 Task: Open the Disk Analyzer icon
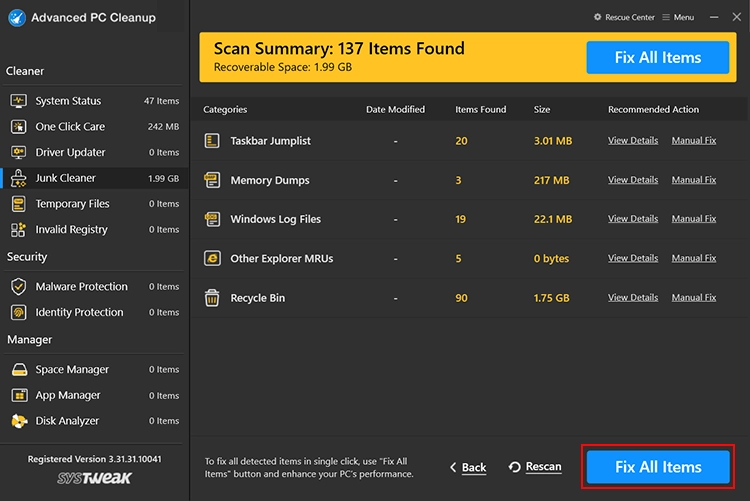18,421
